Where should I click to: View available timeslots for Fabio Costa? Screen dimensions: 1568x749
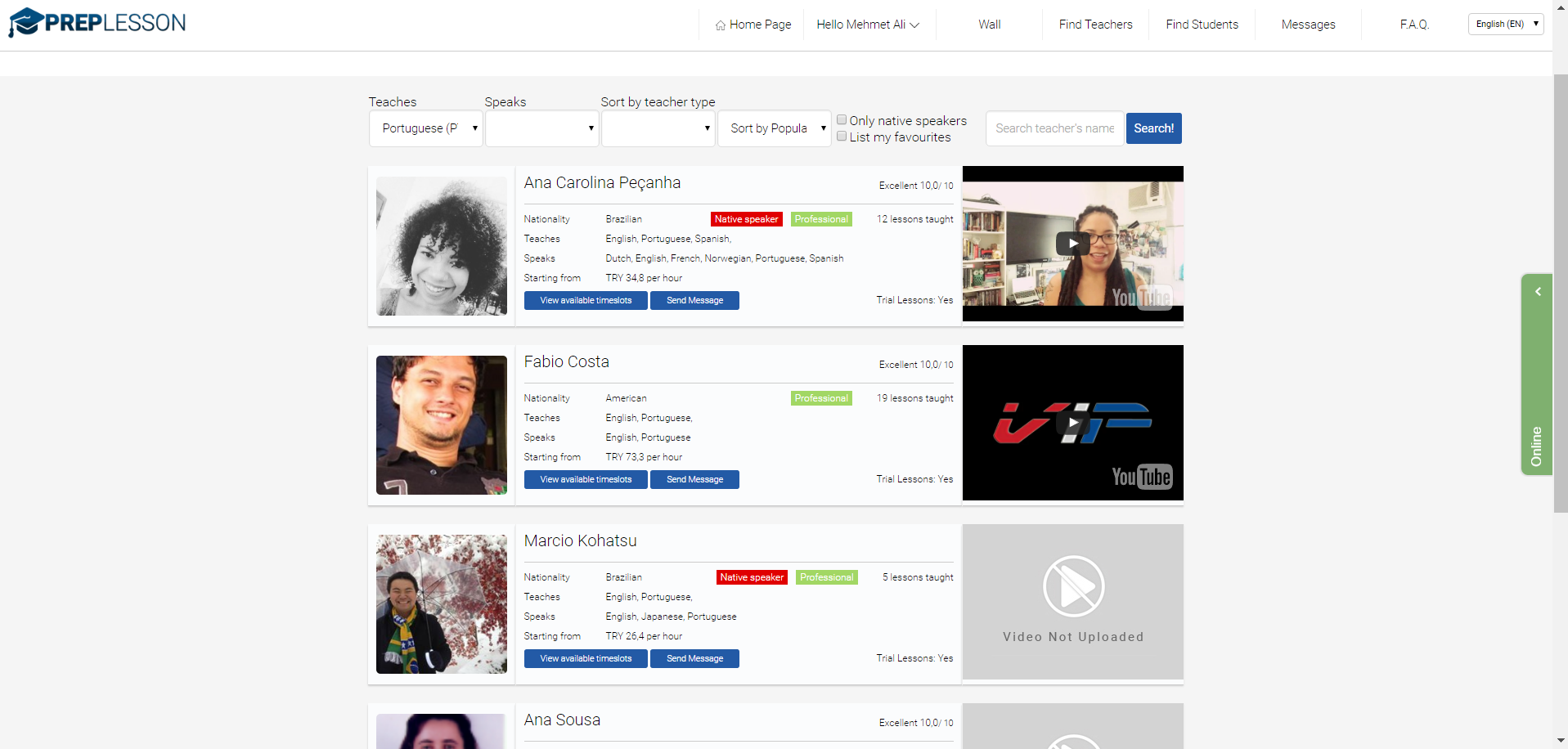[x=586, y=480]
